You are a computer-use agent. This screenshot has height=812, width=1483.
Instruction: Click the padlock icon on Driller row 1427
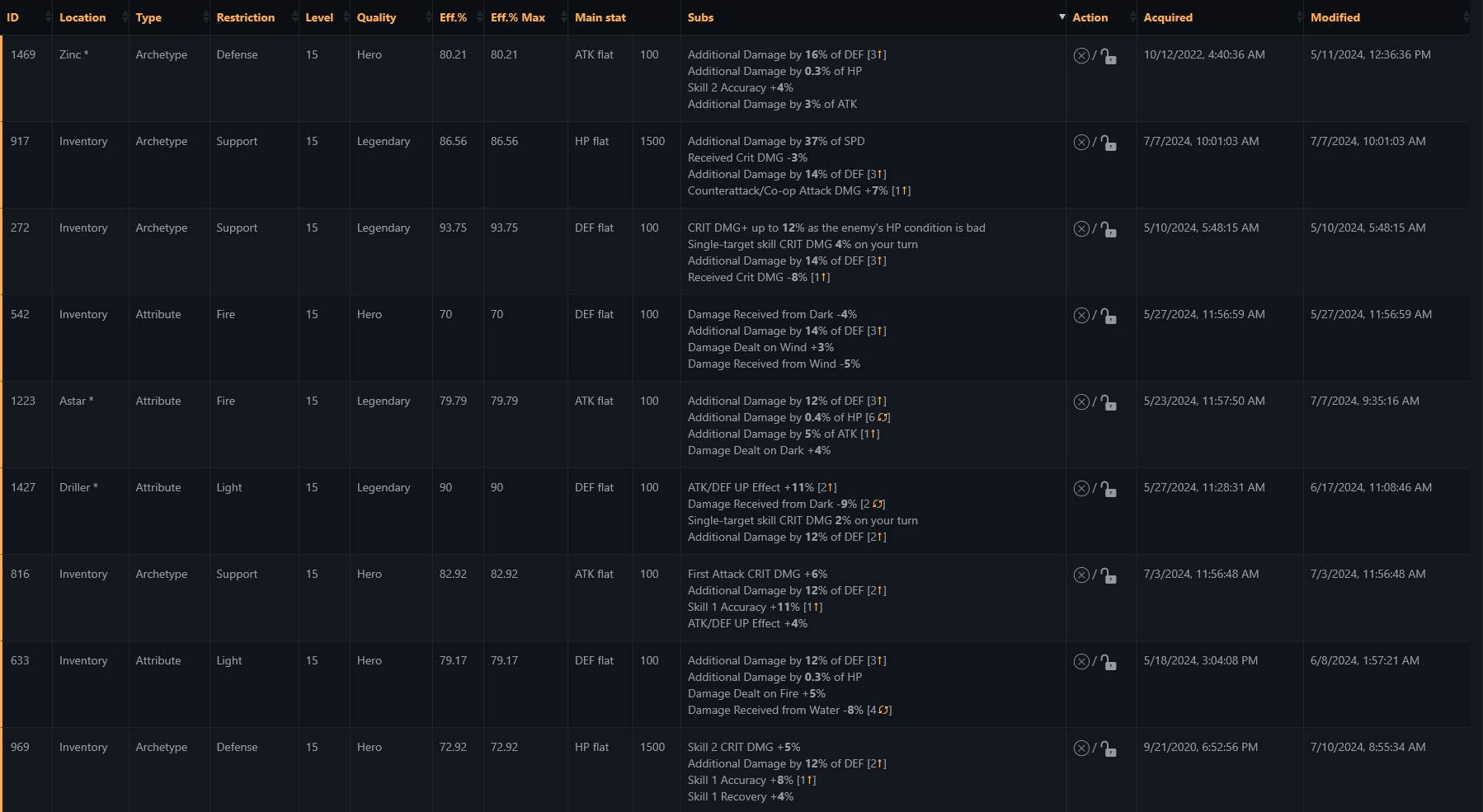pyautogui.click(x=1109, y=489)
